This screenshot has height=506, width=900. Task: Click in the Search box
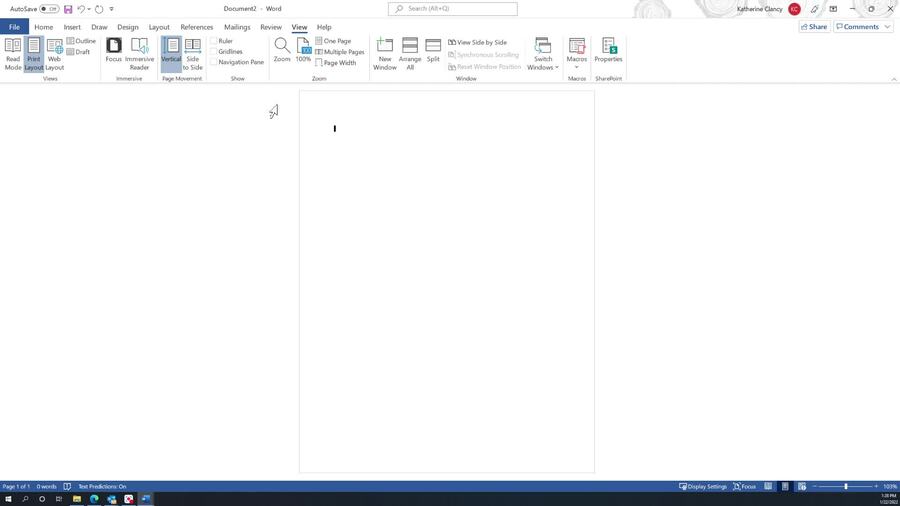(x=453, y=9)
